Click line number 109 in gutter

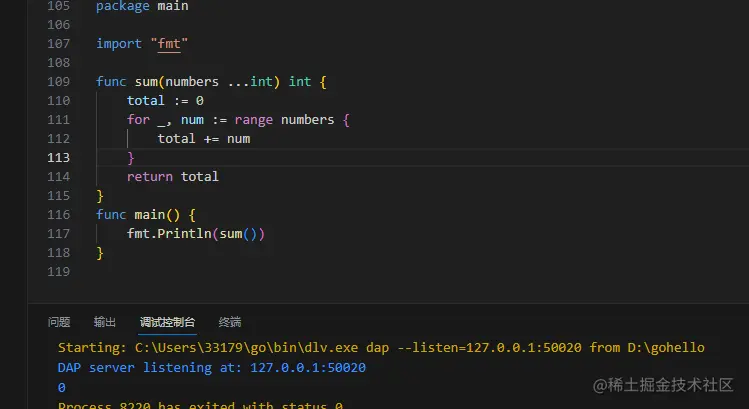[59, 82]
